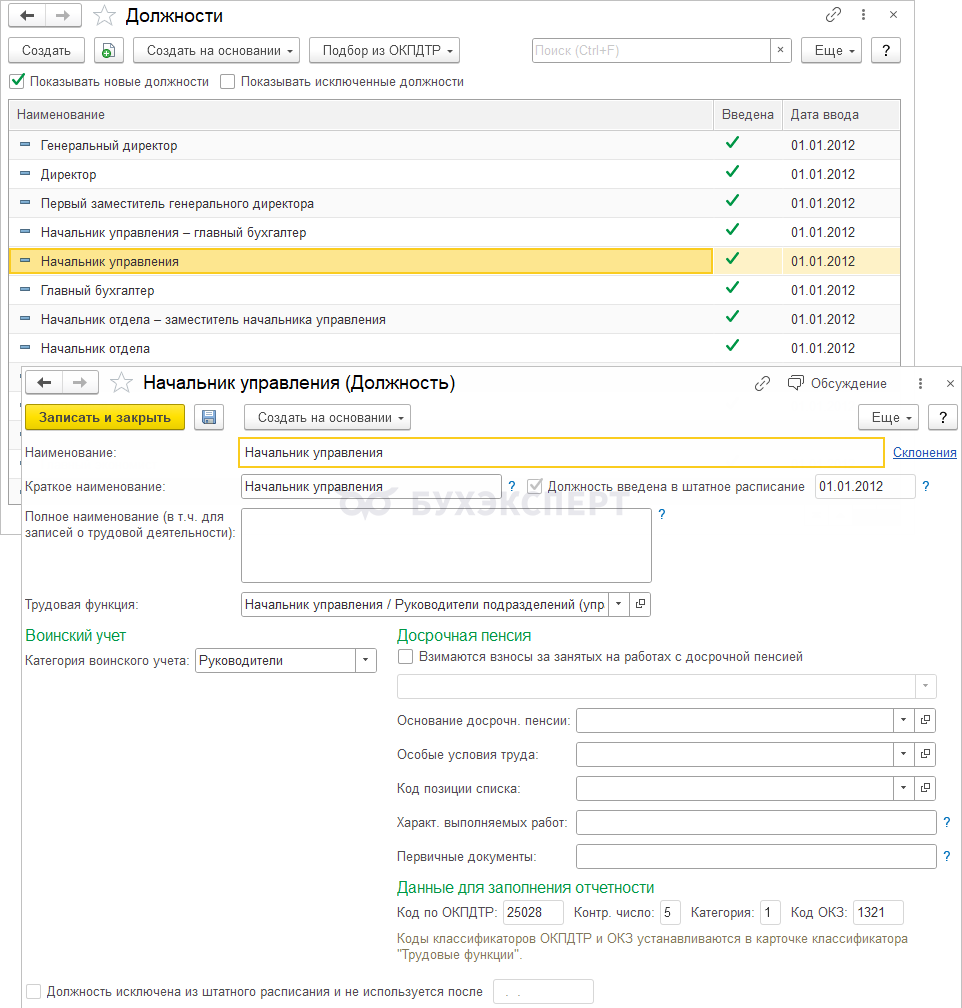The height and width of the screenshot is (1008, 962).
Task: Clear the search field with ×
Action: [780, 50]
